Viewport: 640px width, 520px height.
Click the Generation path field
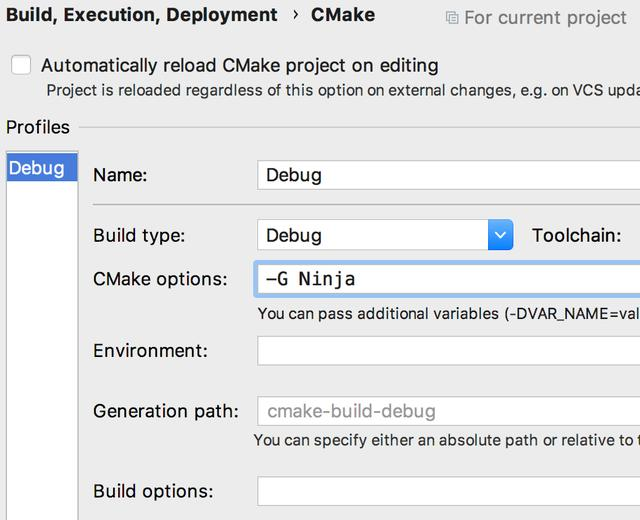[x=449, y=411]
